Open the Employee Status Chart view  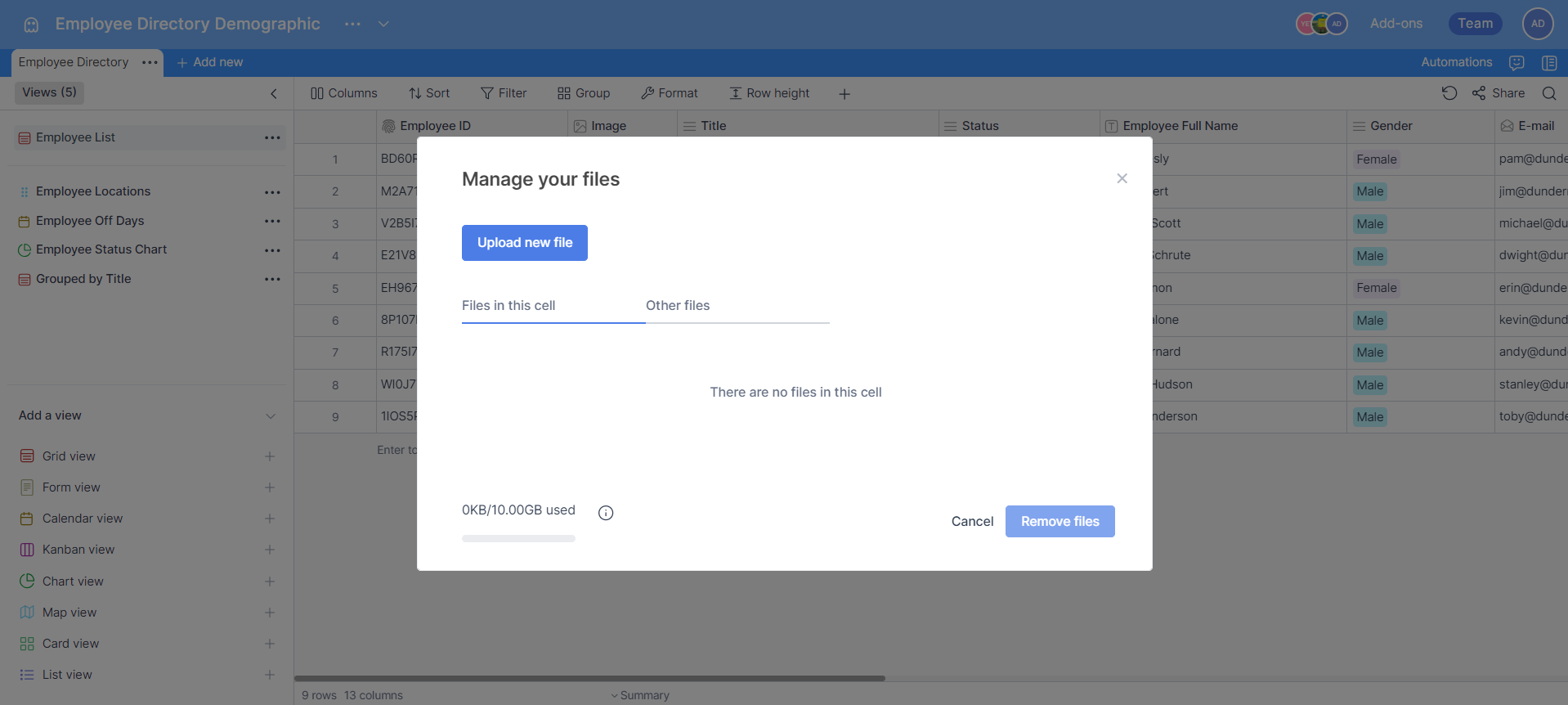101,249
